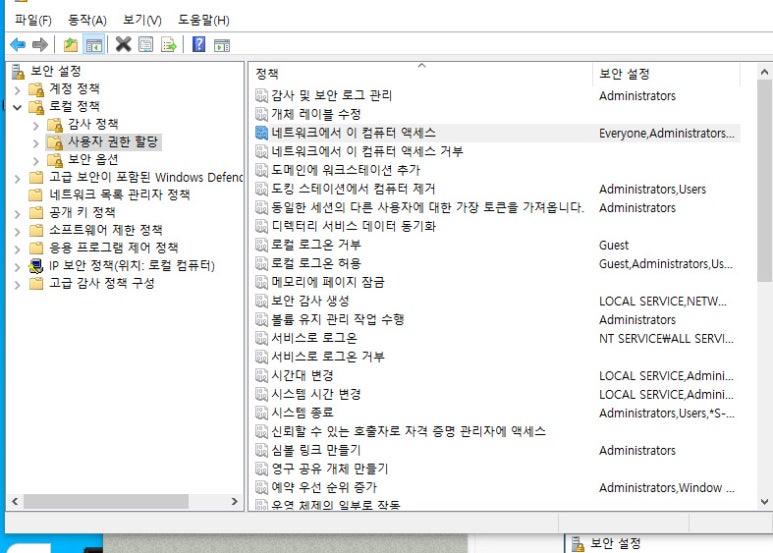This screenshot has height=553, width=773.
Task: Select the 시간대 변경 policy
Action: tap(302, 375)
